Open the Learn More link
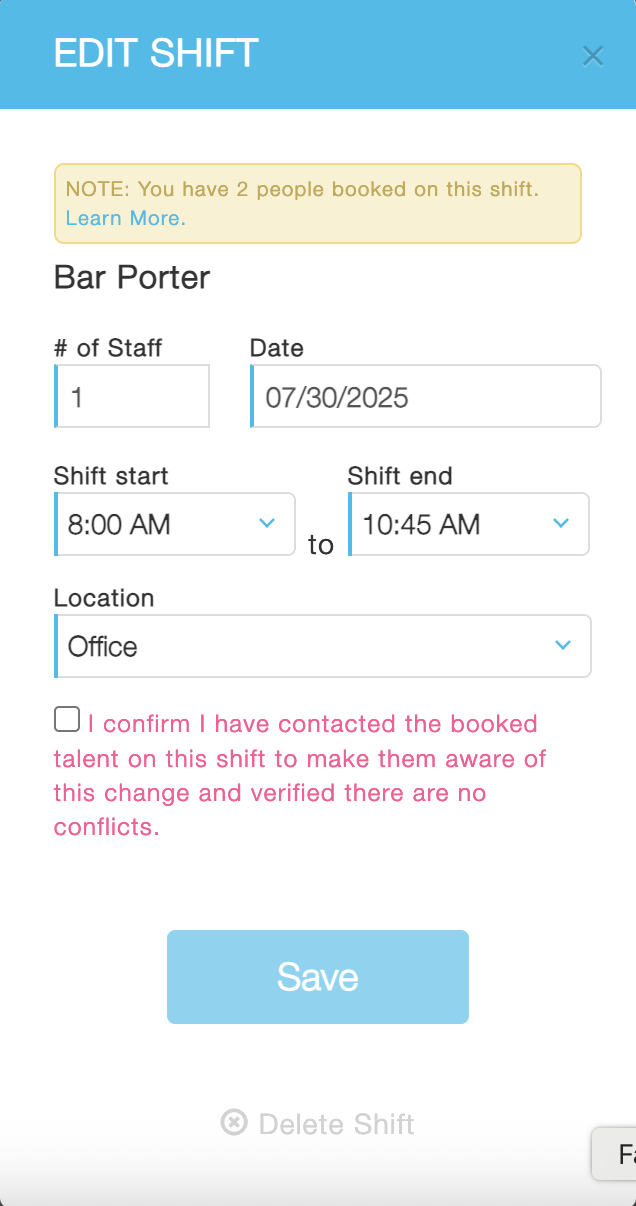The image size is (636, 1206). (x=126, y=218)
